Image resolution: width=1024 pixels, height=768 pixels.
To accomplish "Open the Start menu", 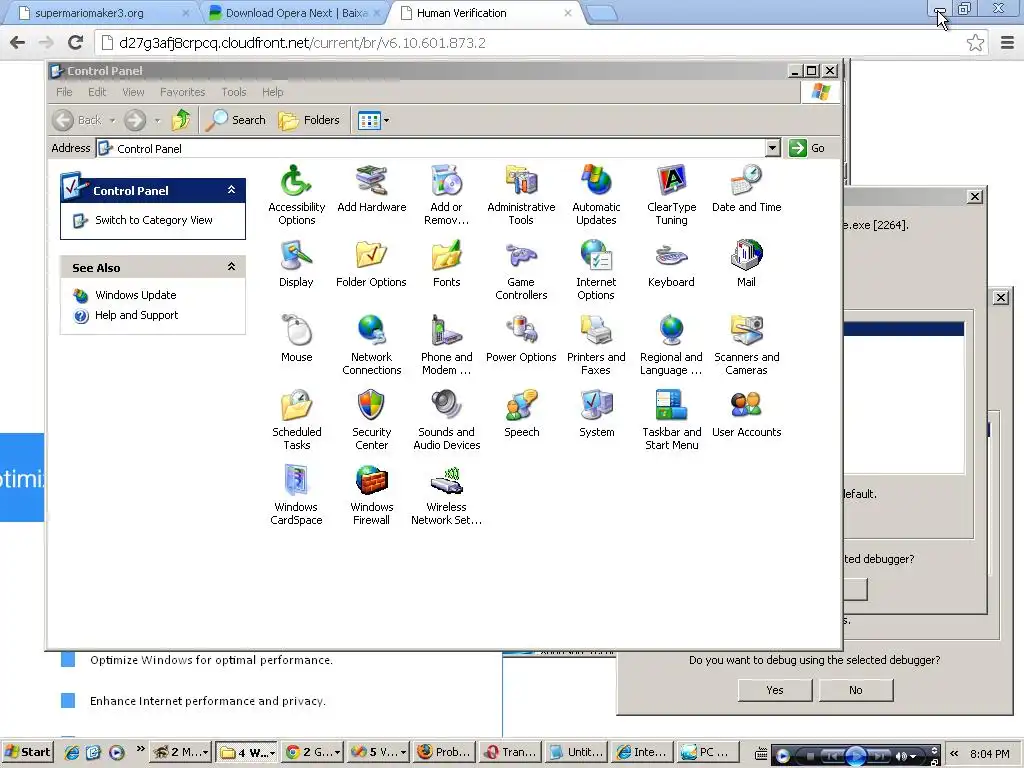I will pyautogui.click(x=27, y=752).
